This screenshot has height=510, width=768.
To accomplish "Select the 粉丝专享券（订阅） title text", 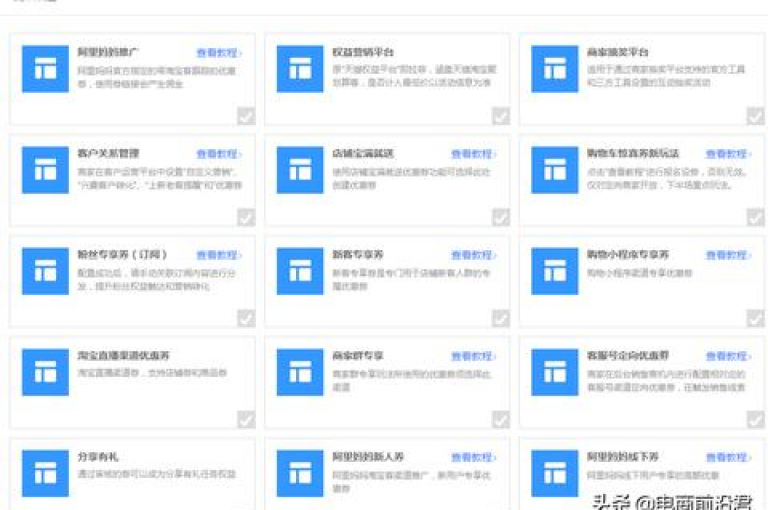I will (122, 254).
